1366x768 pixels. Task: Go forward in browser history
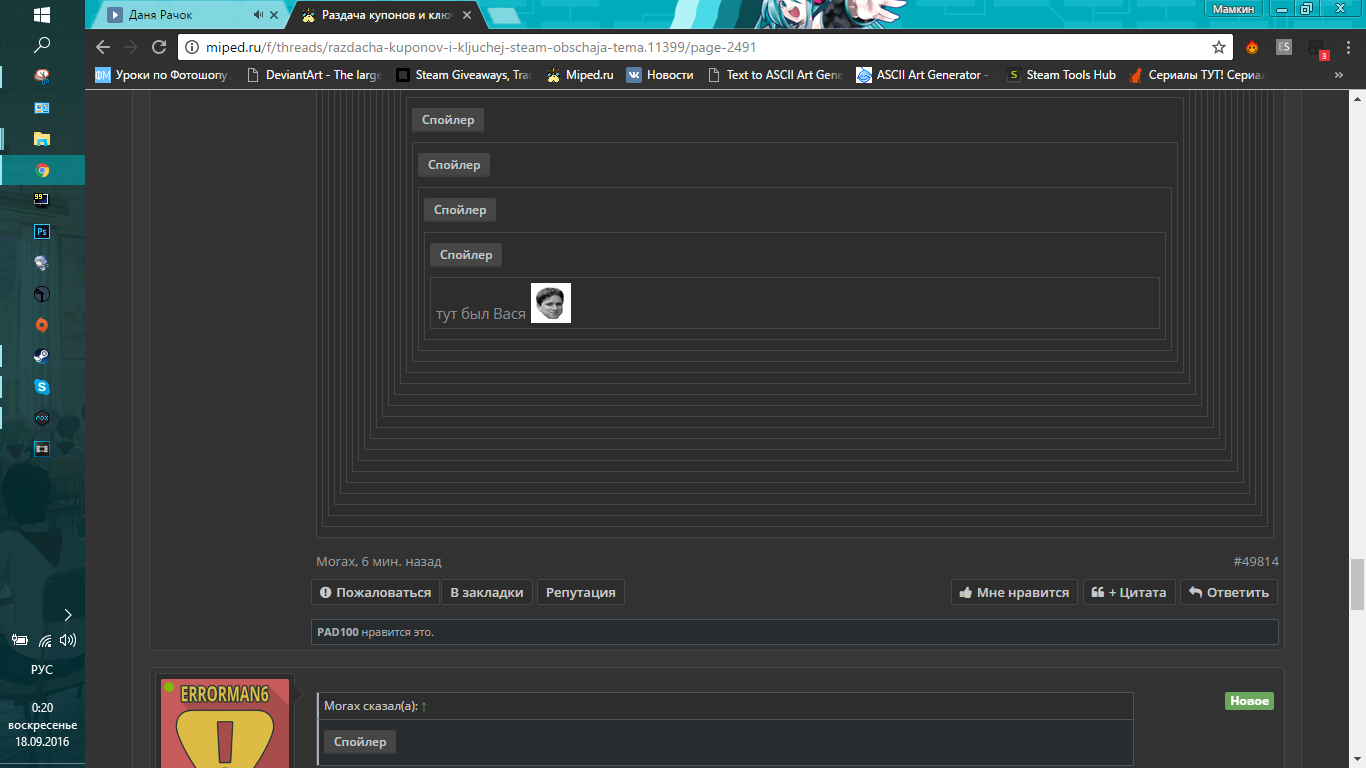[x=131, y=47]
